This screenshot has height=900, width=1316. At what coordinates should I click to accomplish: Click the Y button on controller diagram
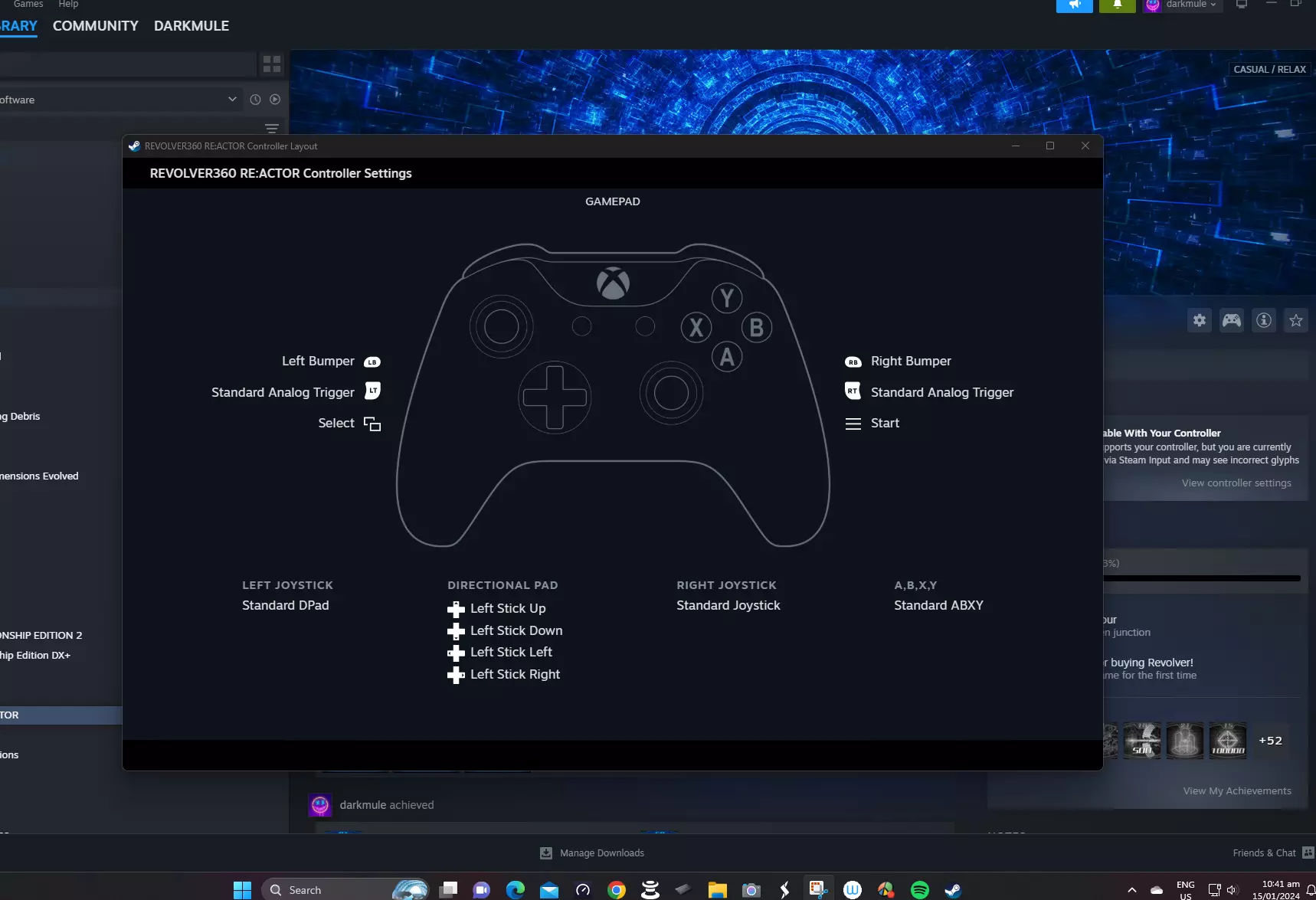[727, 298]
